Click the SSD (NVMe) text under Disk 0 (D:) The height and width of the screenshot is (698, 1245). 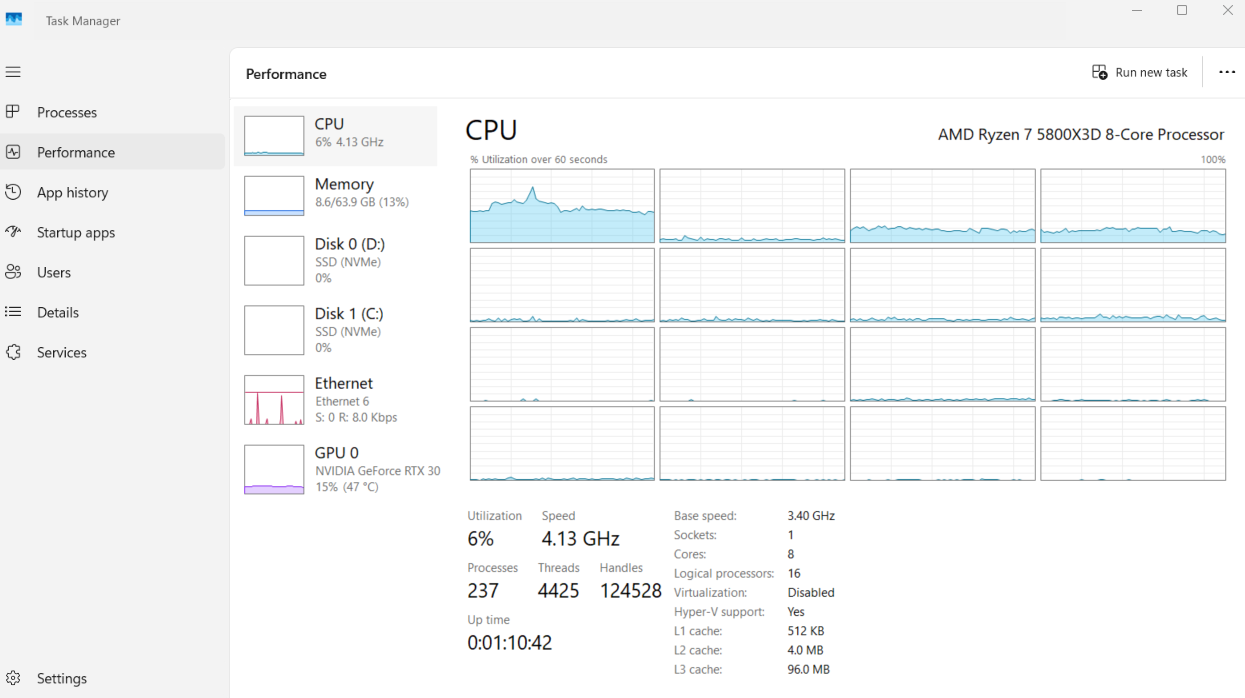348,262
